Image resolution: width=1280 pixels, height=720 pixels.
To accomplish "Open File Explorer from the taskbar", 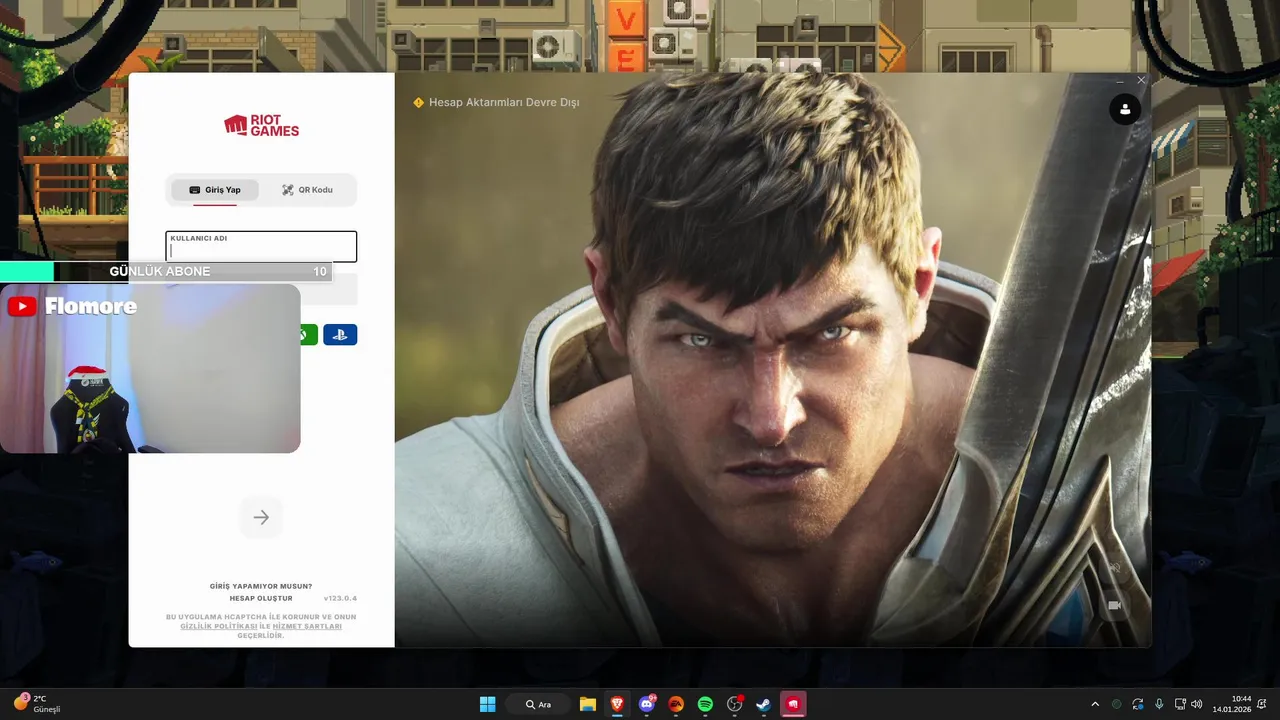I will [588, 704].
